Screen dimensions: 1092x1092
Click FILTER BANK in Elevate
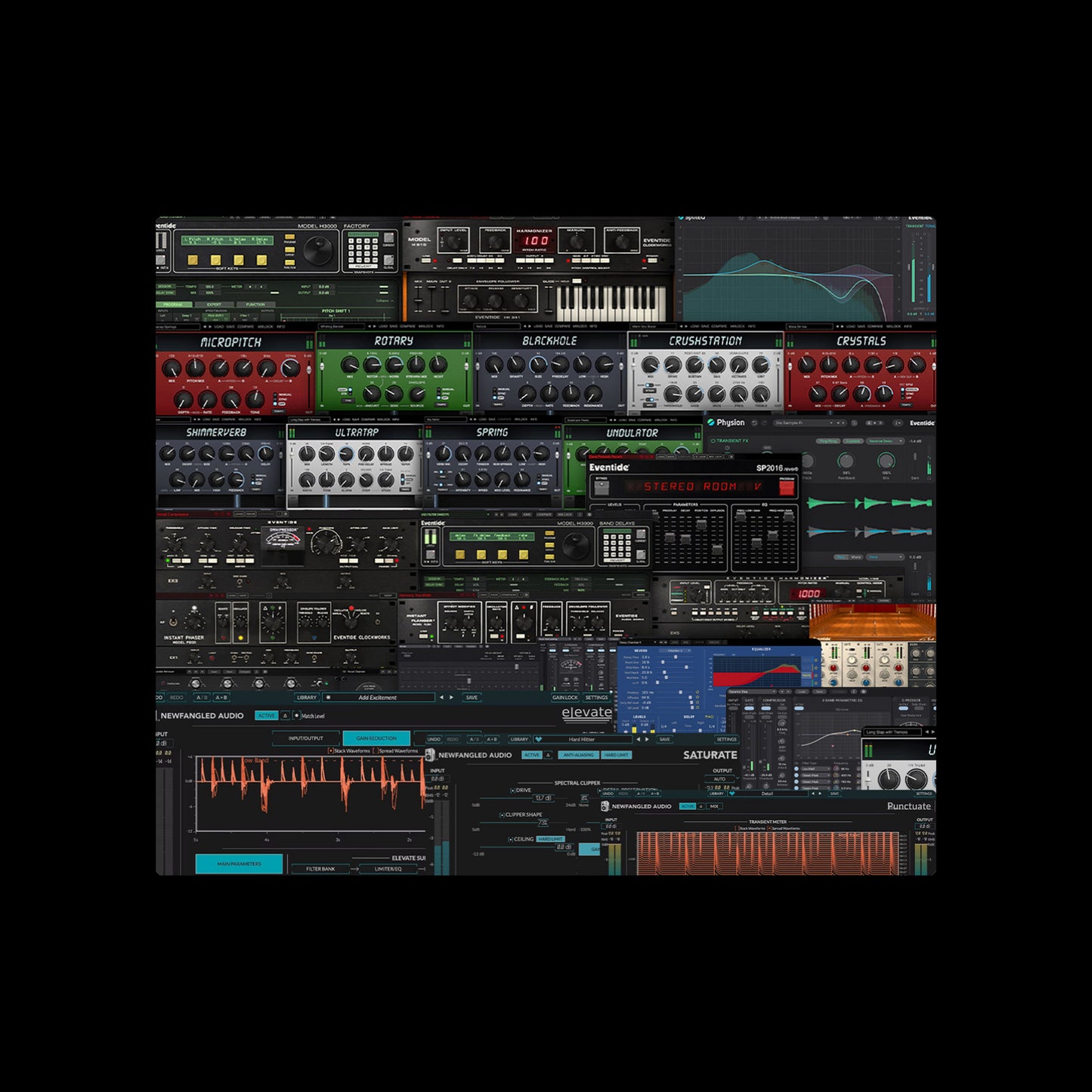[320, 869]
